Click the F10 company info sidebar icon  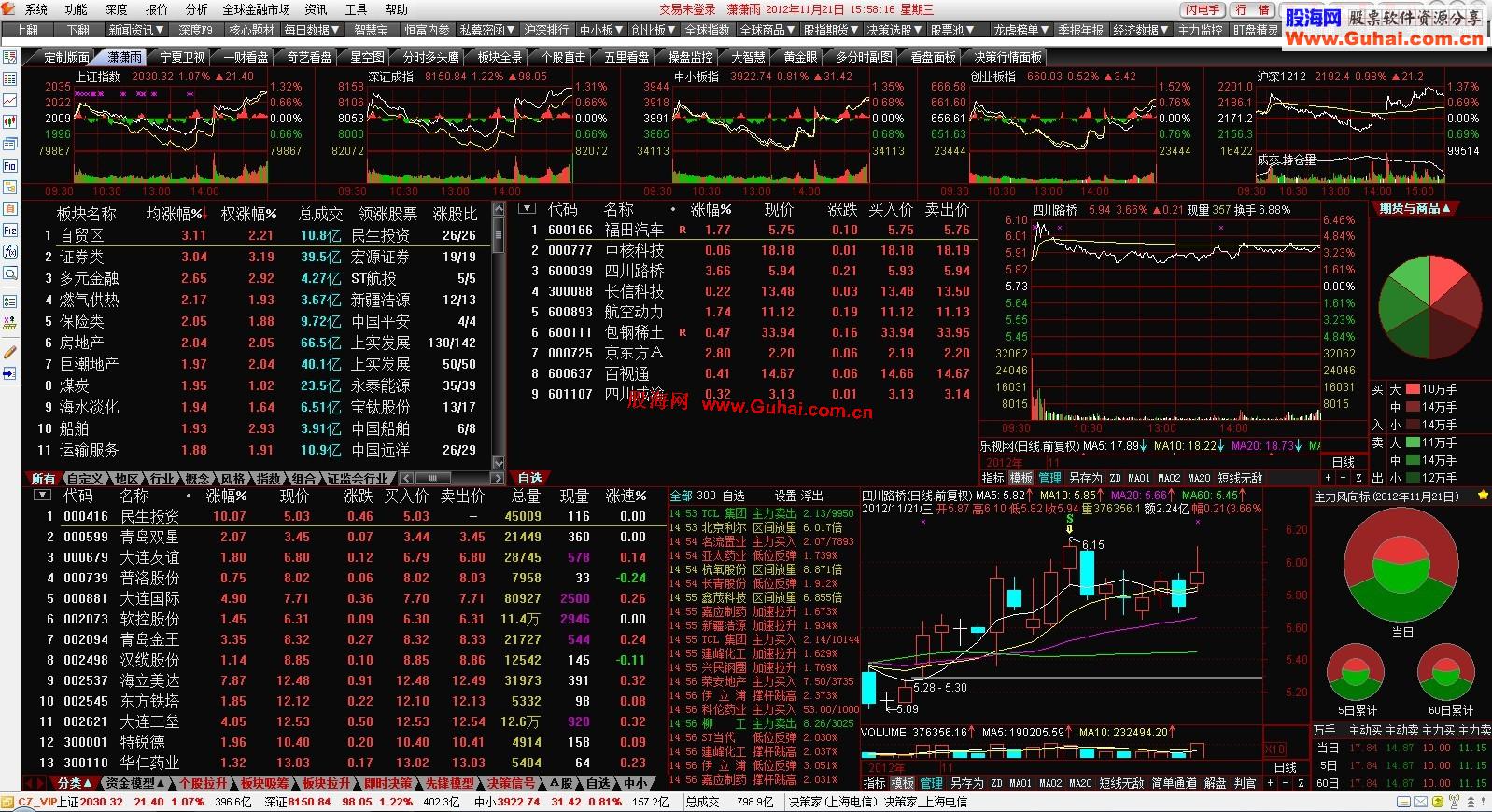tap(10, 165)
